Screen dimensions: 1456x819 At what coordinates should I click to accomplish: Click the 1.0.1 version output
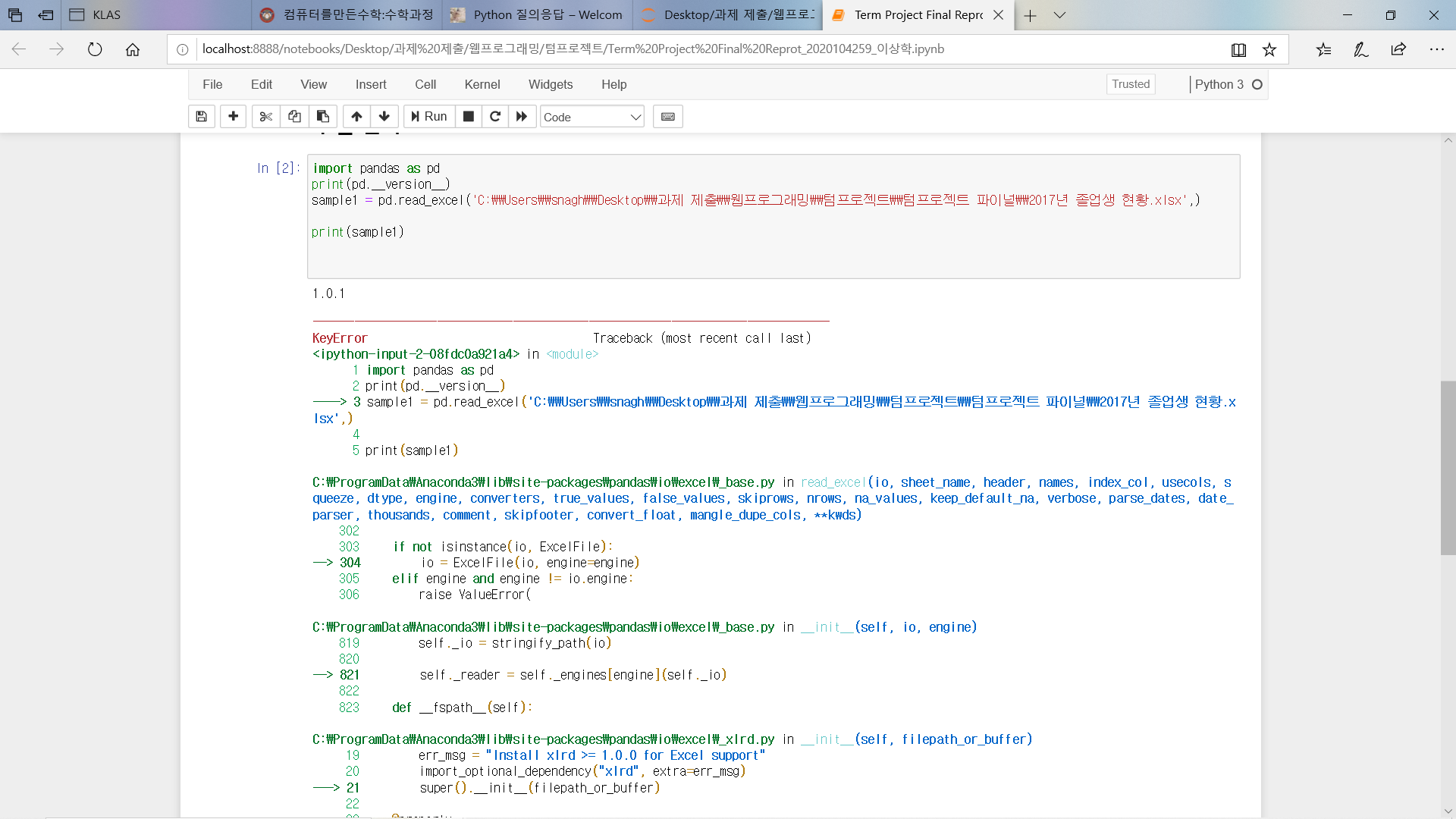(328, 293)
